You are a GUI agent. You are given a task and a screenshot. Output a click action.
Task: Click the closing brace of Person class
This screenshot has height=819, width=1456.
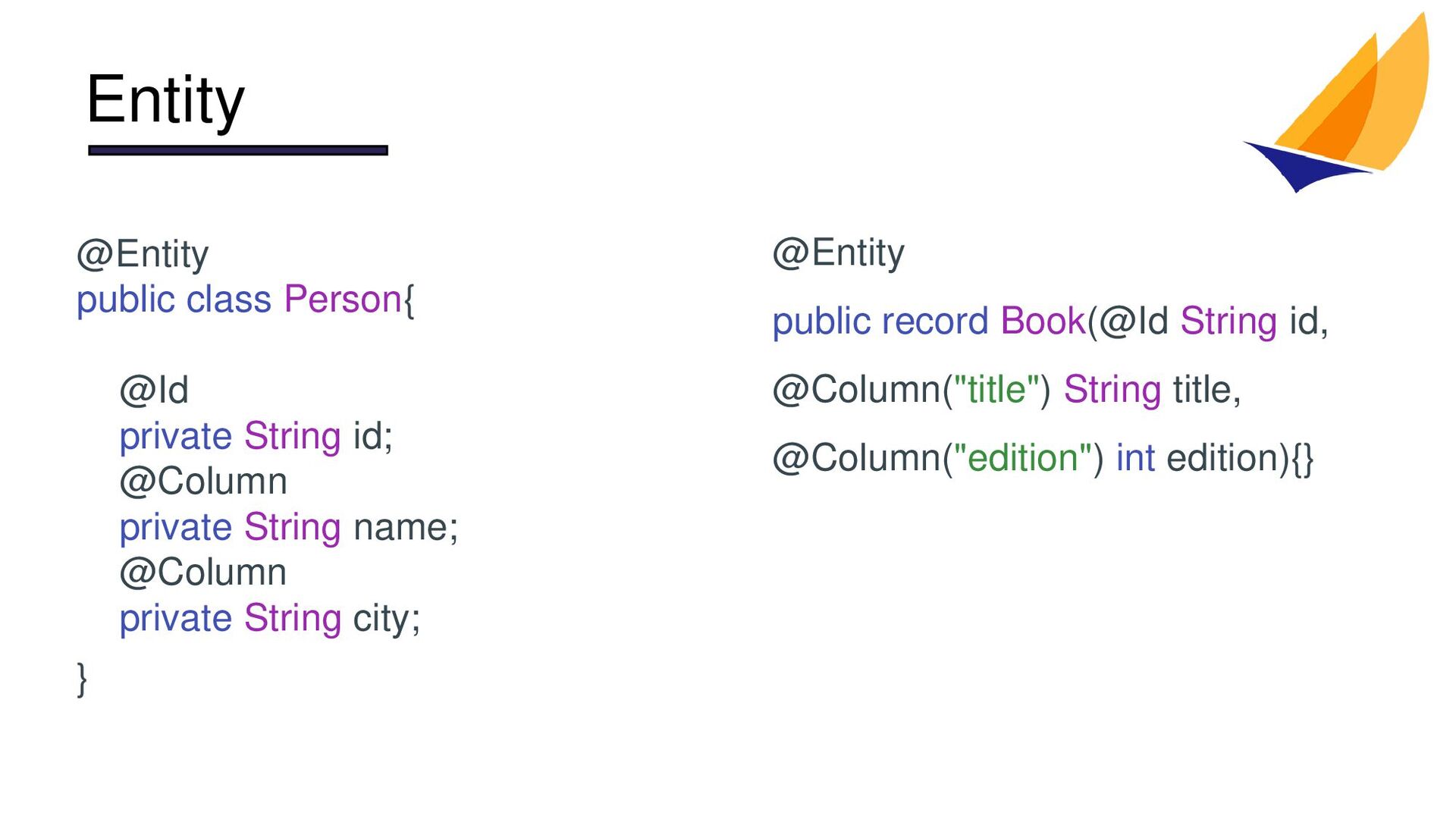[x=82, y=679]
